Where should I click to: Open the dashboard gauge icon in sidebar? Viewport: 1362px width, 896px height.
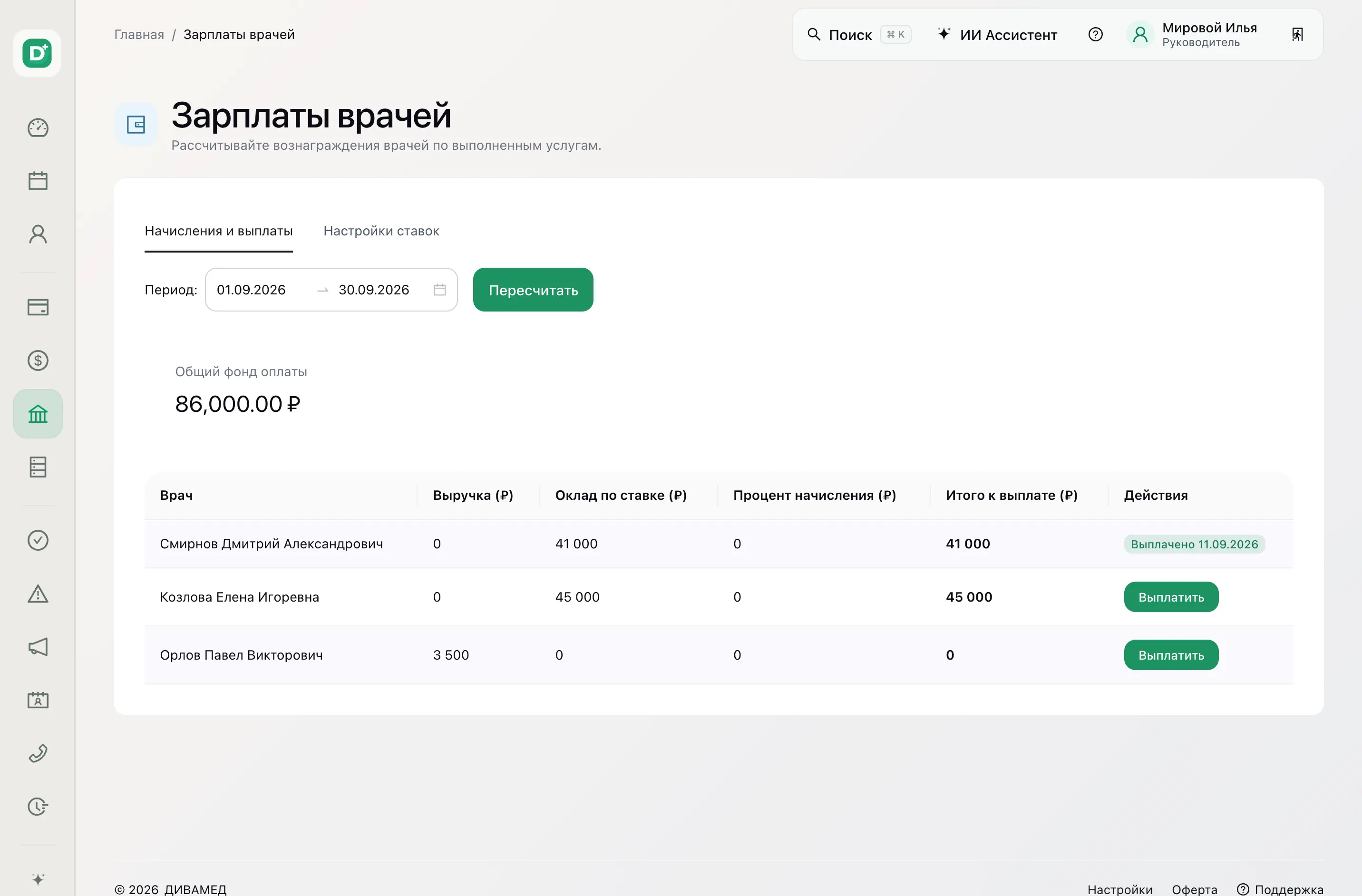pyautogui.click(x=38, y=127)
